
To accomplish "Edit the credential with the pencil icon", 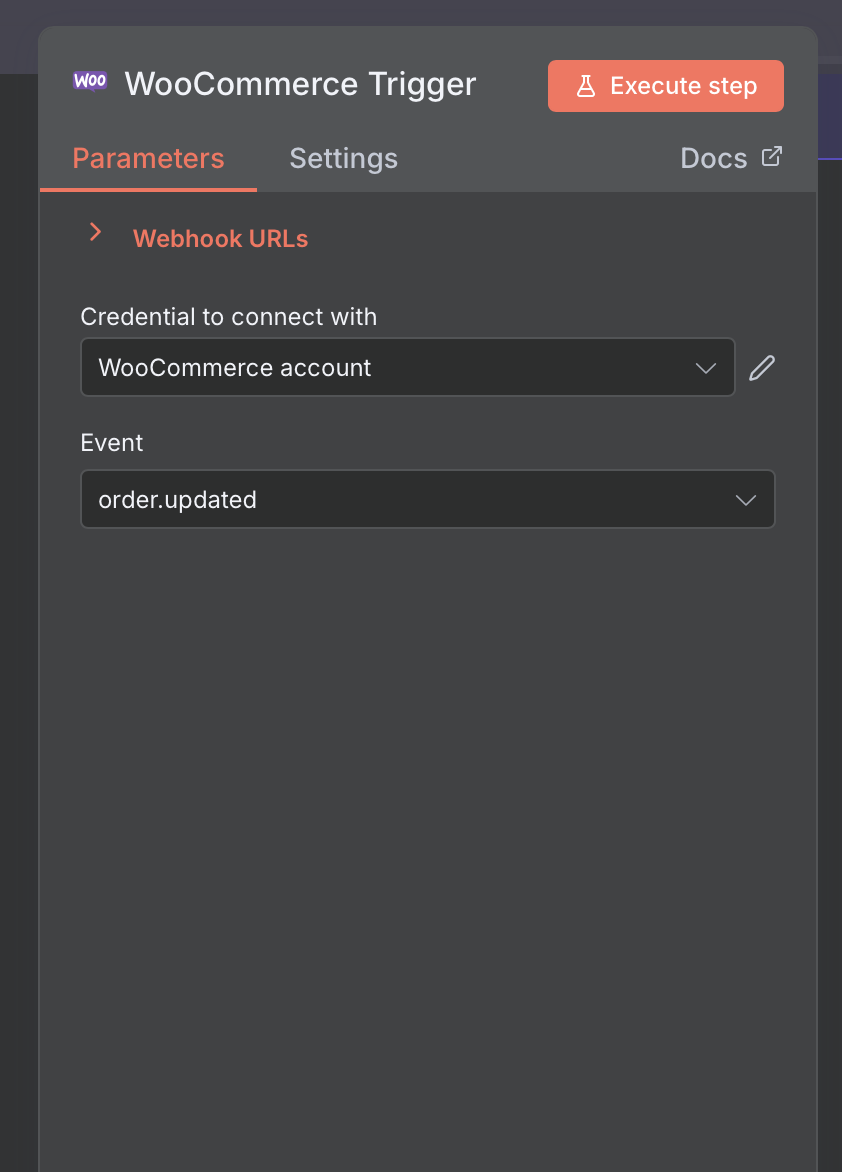I will click(762, 368).
